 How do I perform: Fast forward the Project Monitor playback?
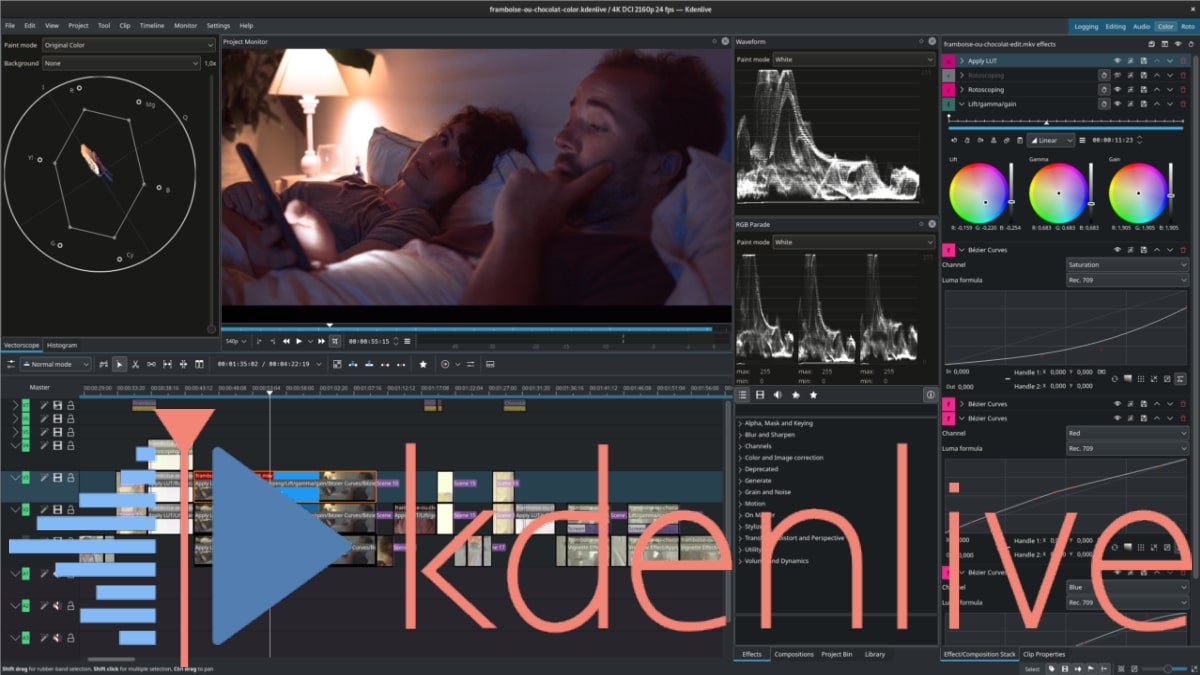(x=321, y=341)
